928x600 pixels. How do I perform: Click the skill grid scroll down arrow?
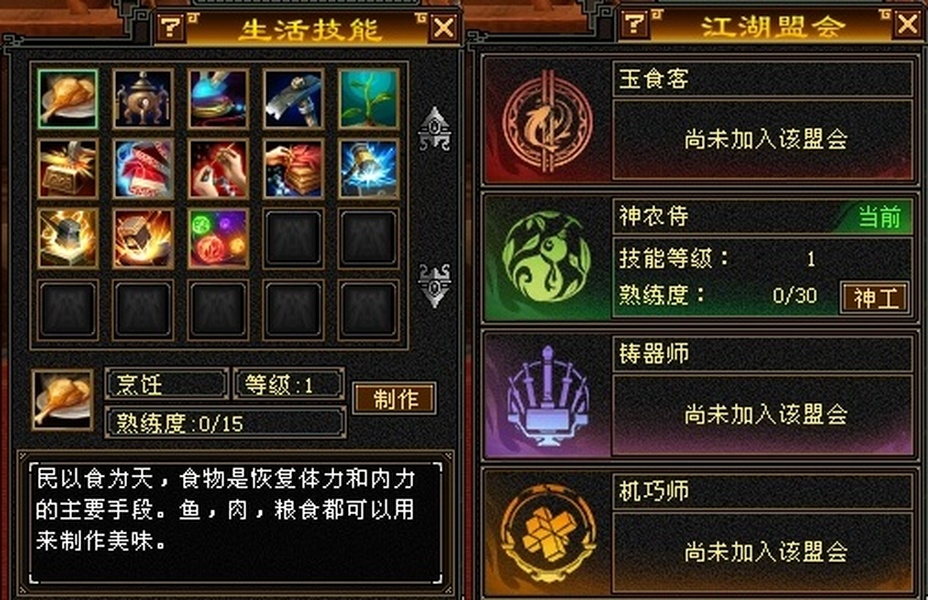[x=434, y=286]
